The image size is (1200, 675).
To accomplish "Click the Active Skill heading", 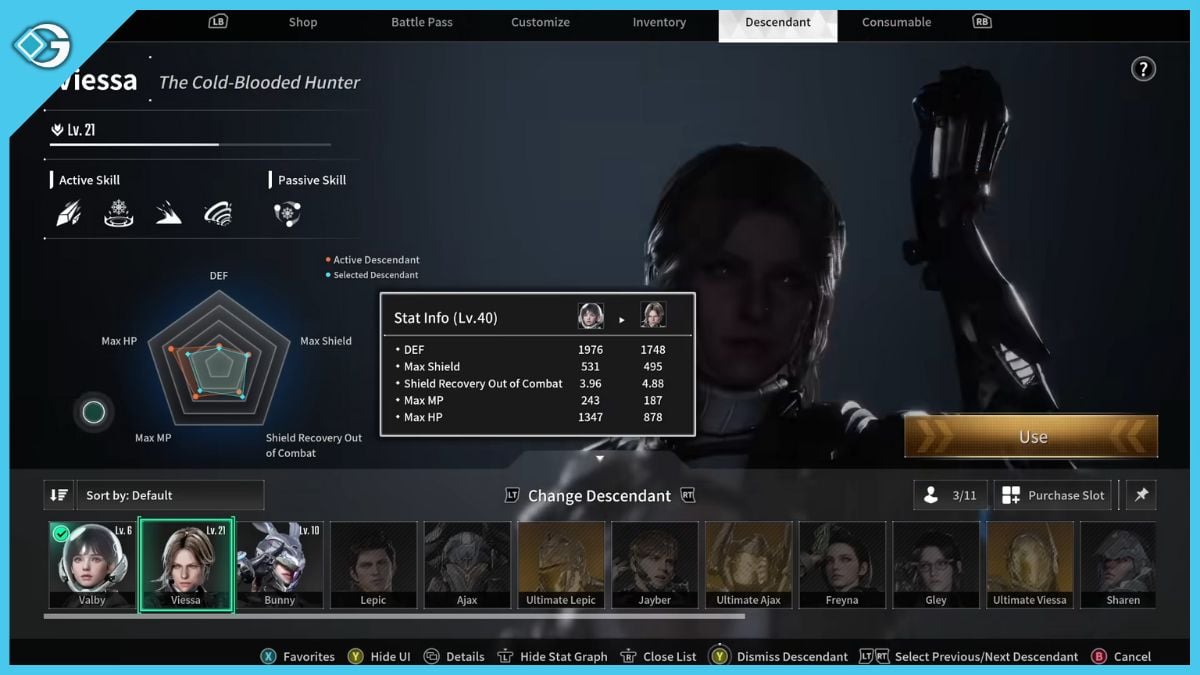I will click(89, 180).
